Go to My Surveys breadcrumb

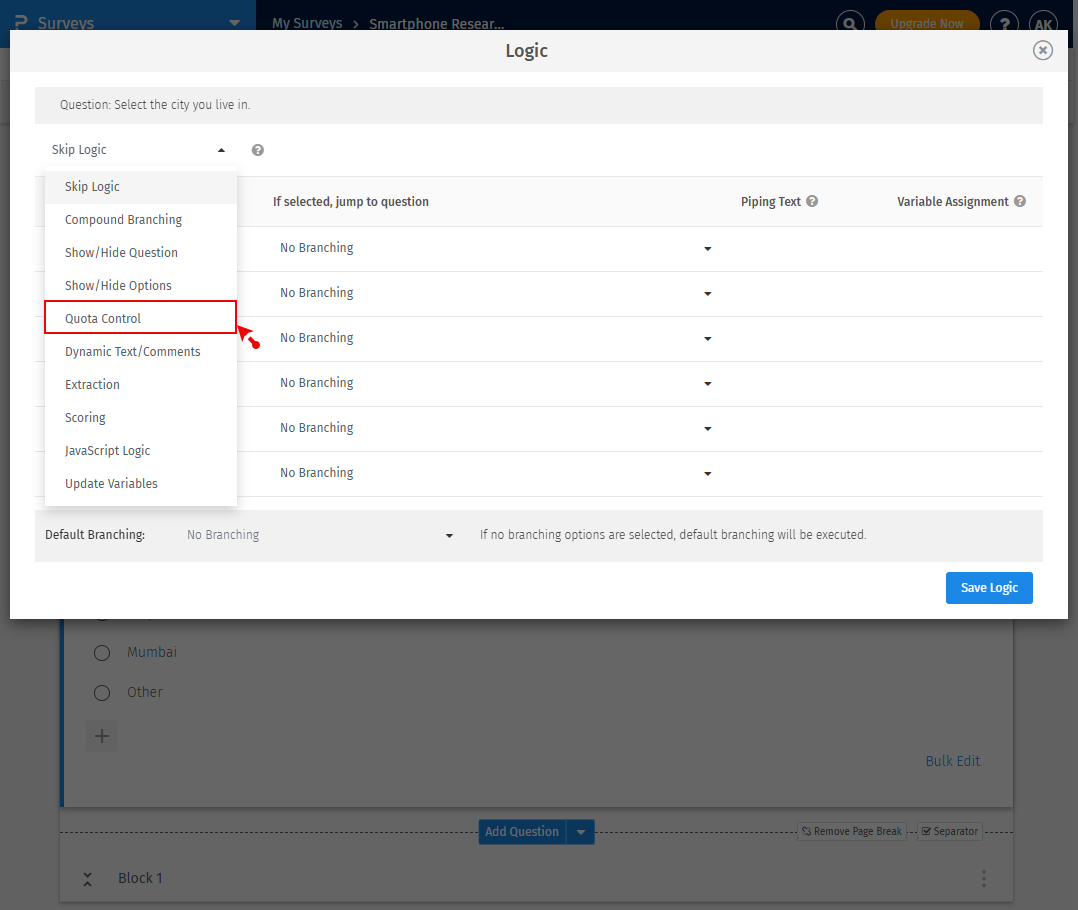tap(307, 23)
